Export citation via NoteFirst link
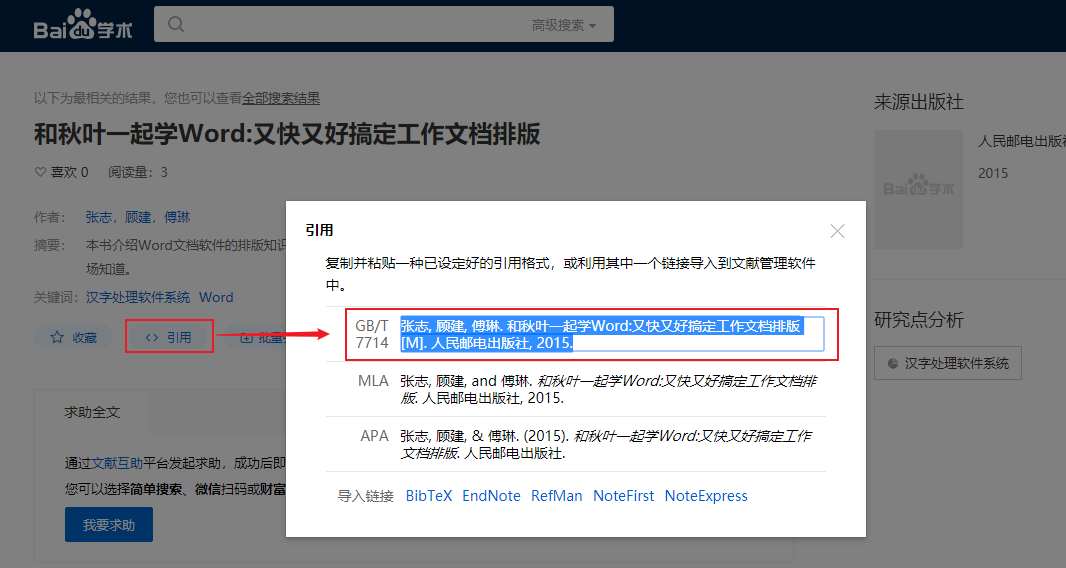Viewport: 1066px width, 568px height. coord(623,496)
